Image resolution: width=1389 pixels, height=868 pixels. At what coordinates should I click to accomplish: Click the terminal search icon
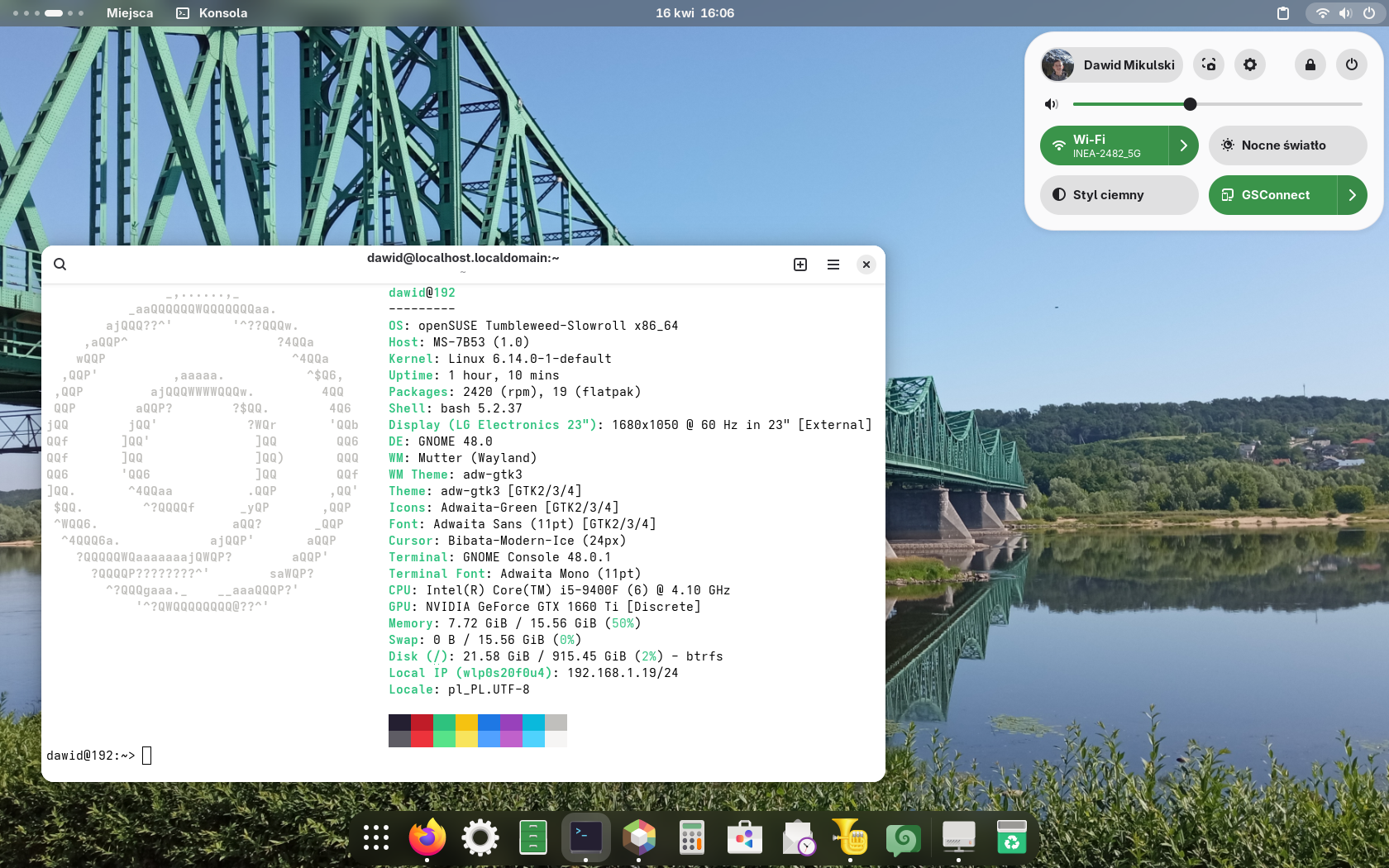[x=60, y=265]
